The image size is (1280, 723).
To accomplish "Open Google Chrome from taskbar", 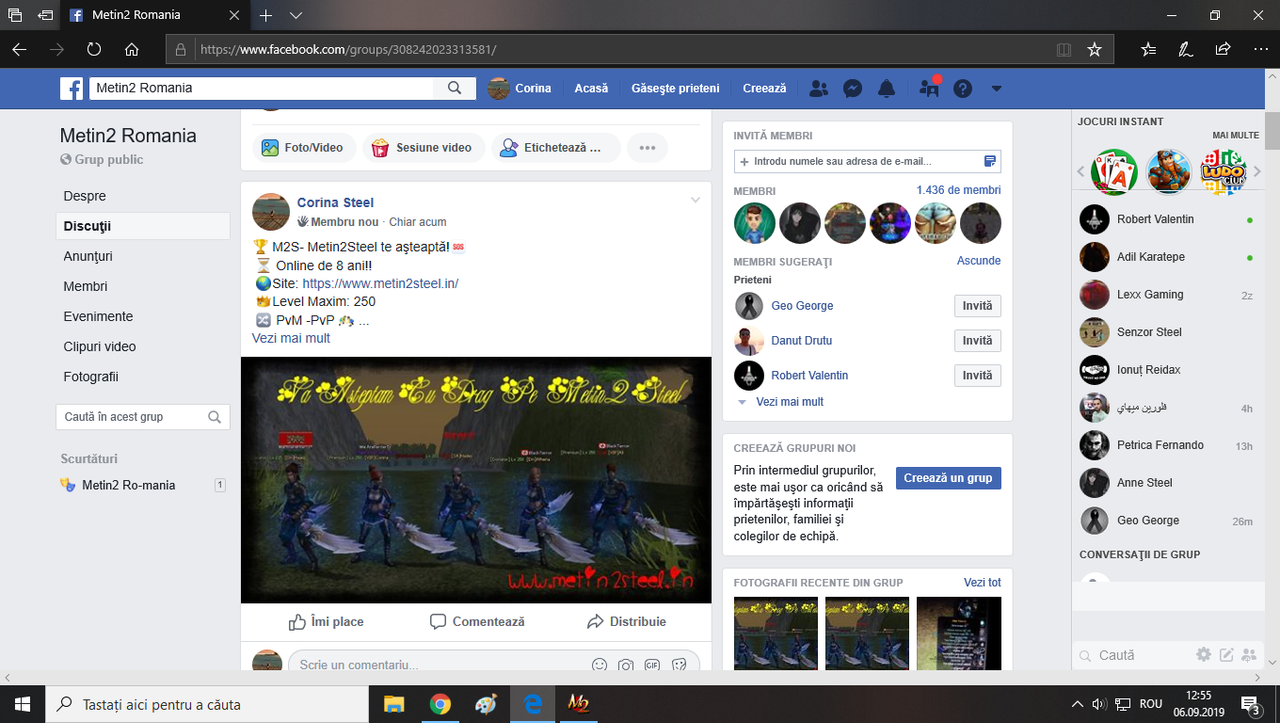I will click(x=440, y=704).
